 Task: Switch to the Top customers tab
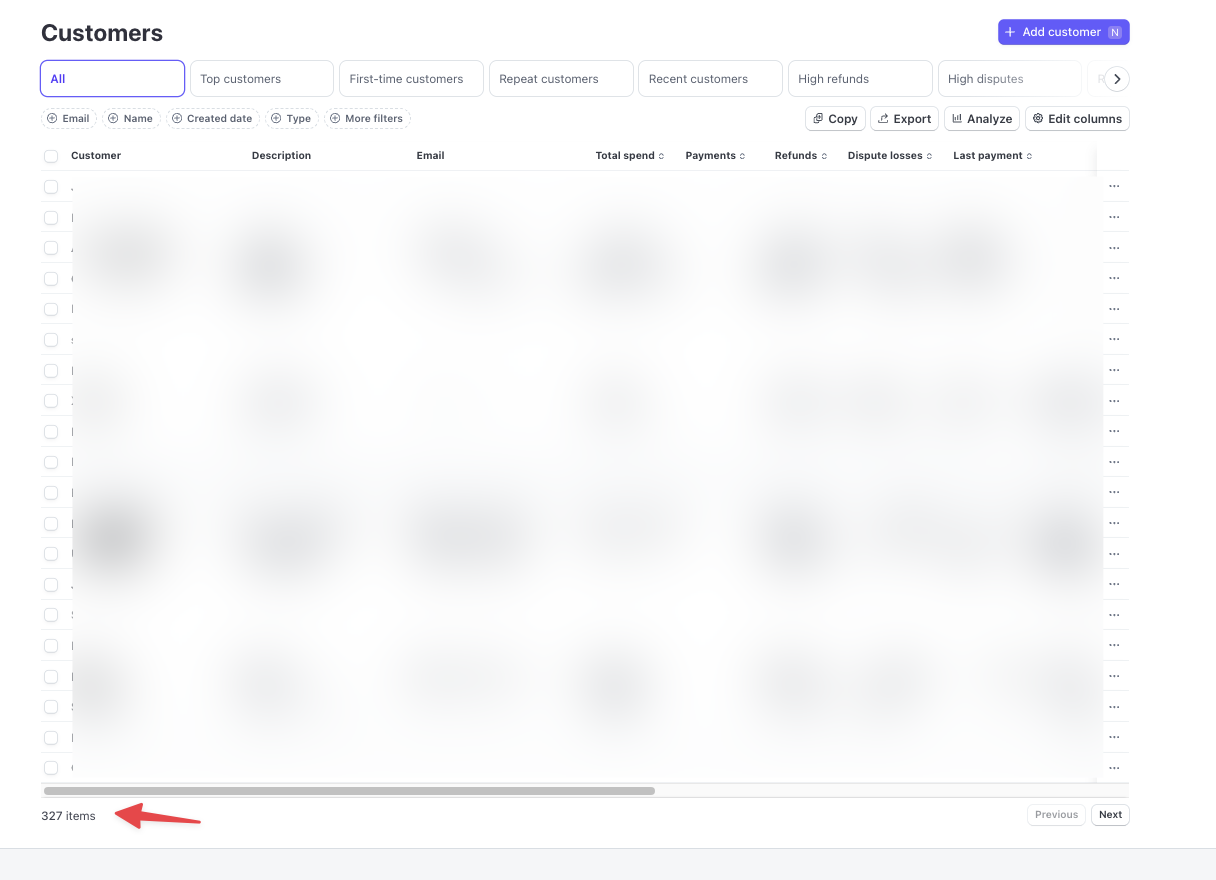click(262, 79)
